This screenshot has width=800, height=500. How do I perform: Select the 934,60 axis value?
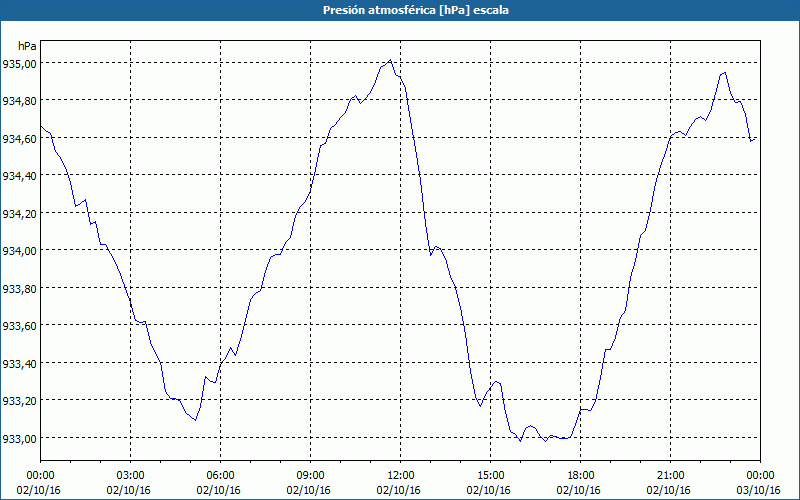coord(19,138)
